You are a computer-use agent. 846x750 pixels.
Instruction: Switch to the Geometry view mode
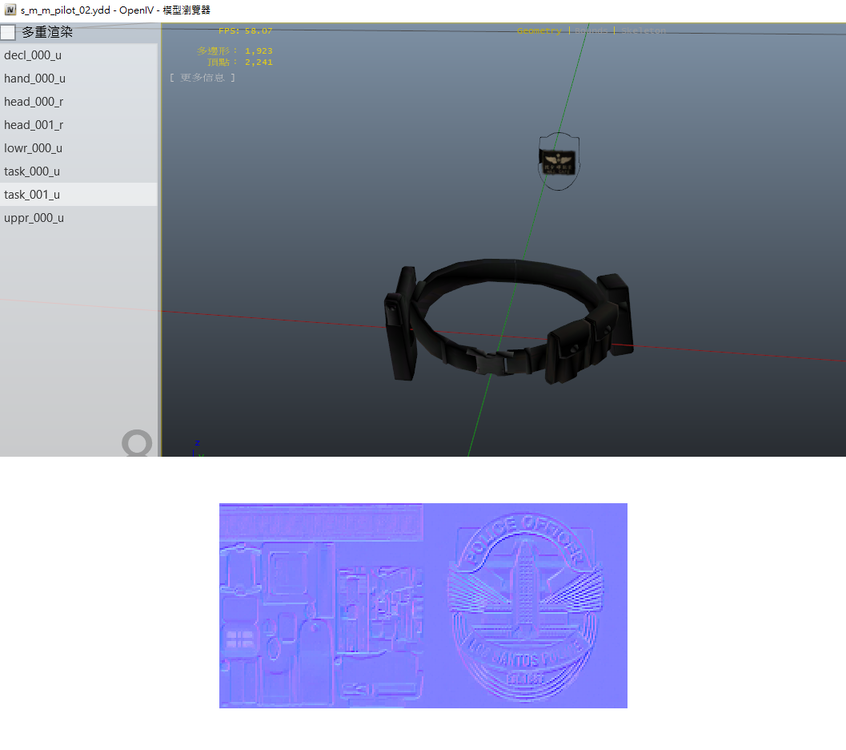pos(539,31)
